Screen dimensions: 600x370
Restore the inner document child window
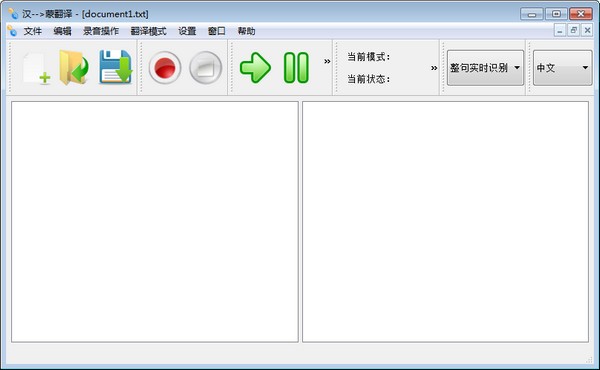(x=573, y=30)
